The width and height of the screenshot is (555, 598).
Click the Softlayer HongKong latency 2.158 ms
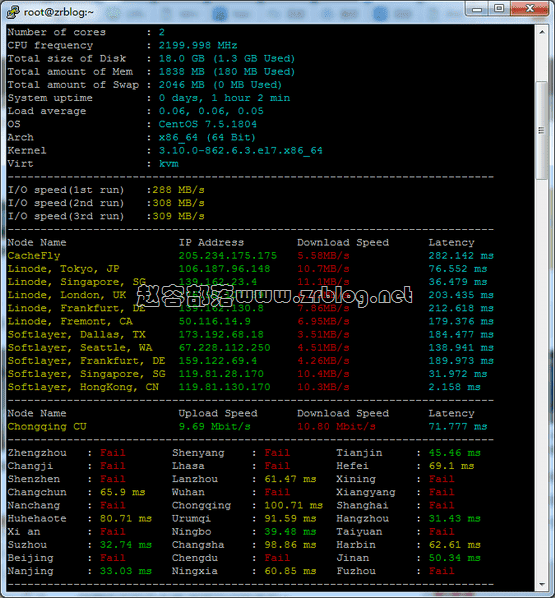(x=454, y=387)
